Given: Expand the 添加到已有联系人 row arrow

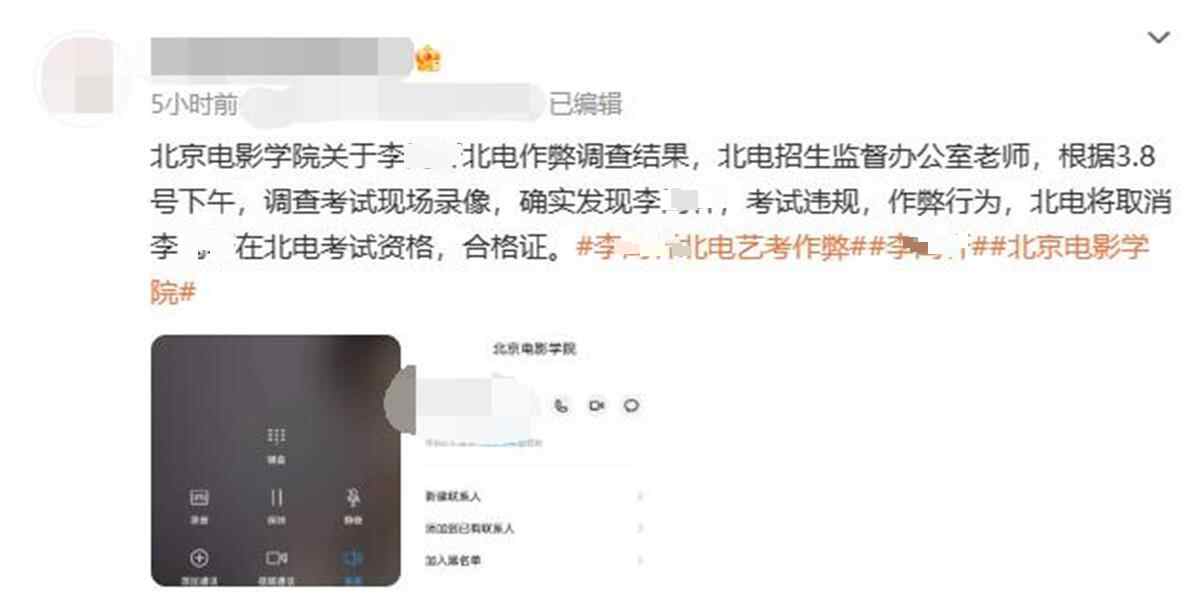Looking at the screenshot, I should (x=640, y=528).
